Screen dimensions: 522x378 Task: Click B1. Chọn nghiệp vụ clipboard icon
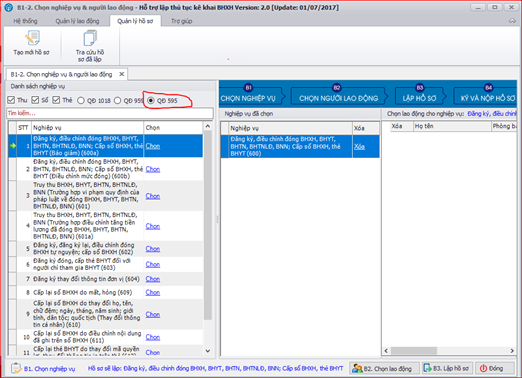[x=16, y=368]
